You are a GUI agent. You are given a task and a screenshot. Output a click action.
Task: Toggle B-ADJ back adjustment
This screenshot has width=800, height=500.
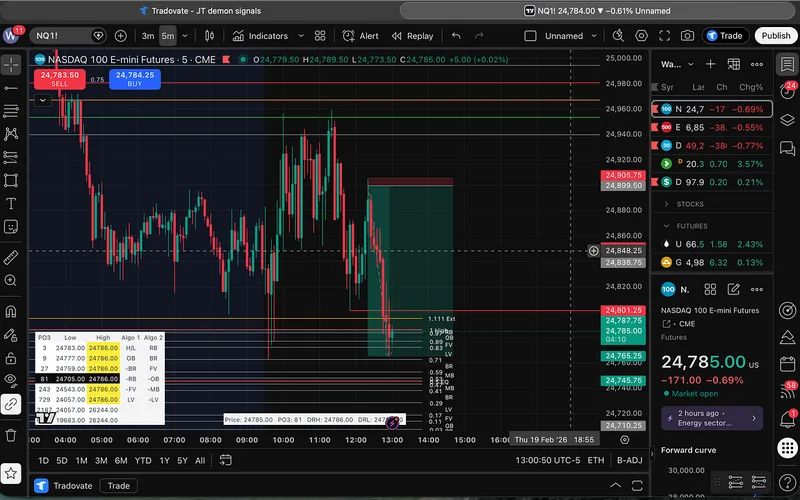tap(630, 460)
